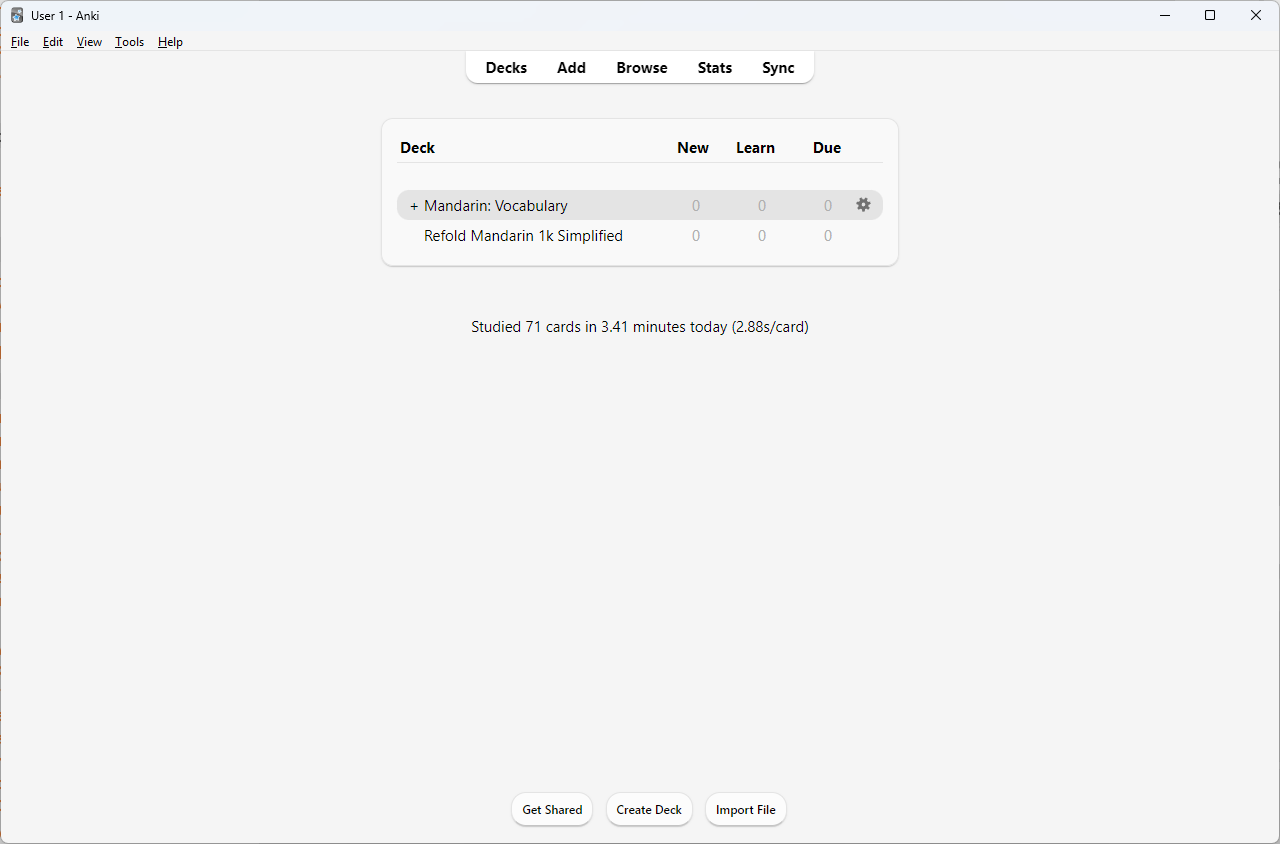This screenshot has width=1280, height=844.
Task: Close the Anki window
Action: [1256, 15]
